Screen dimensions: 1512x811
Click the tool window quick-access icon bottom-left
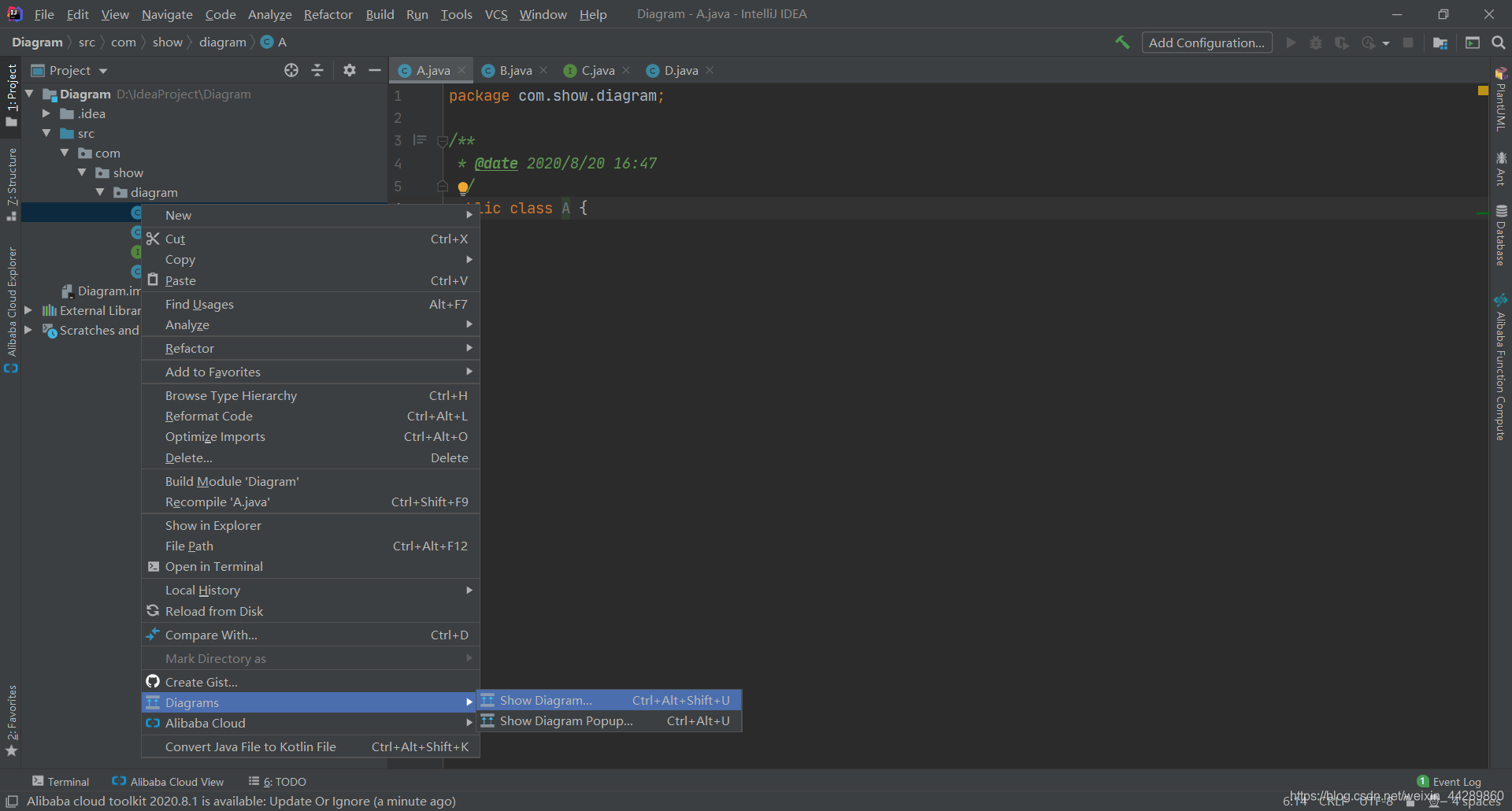[x=12, y=801]
